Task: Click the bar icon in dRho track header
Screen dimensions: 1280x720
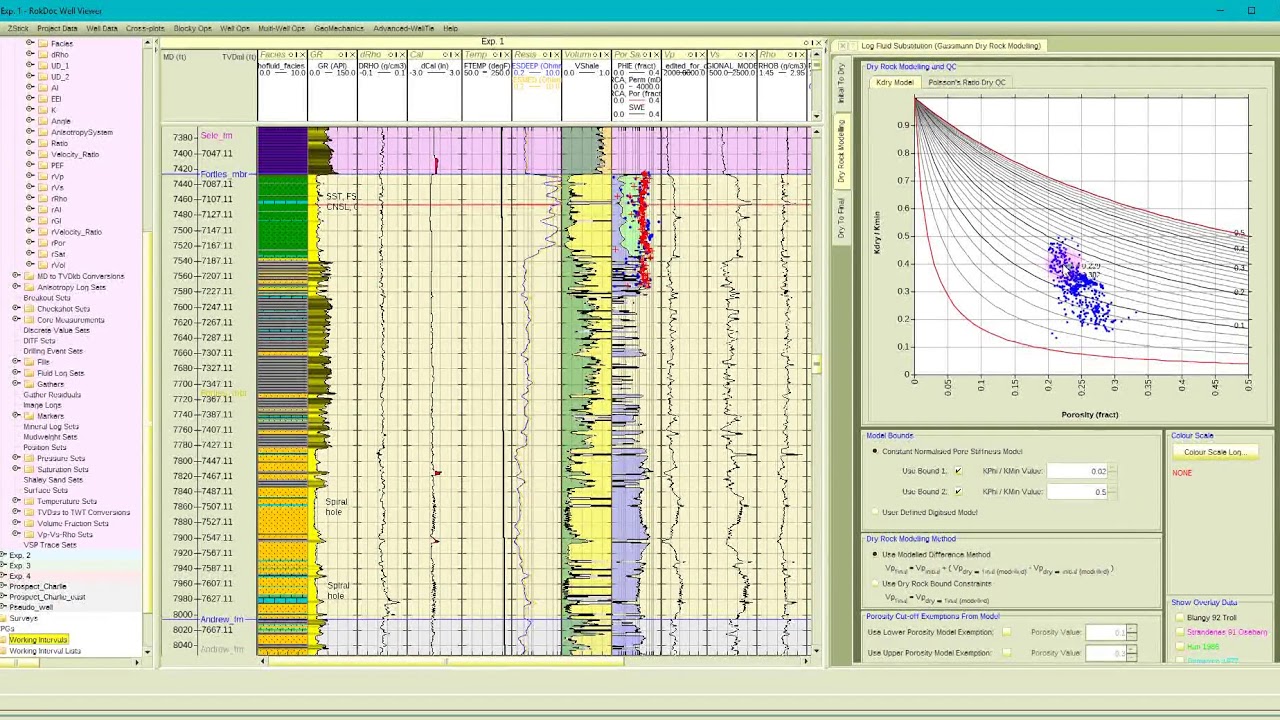Action: (x=396, y=54)
